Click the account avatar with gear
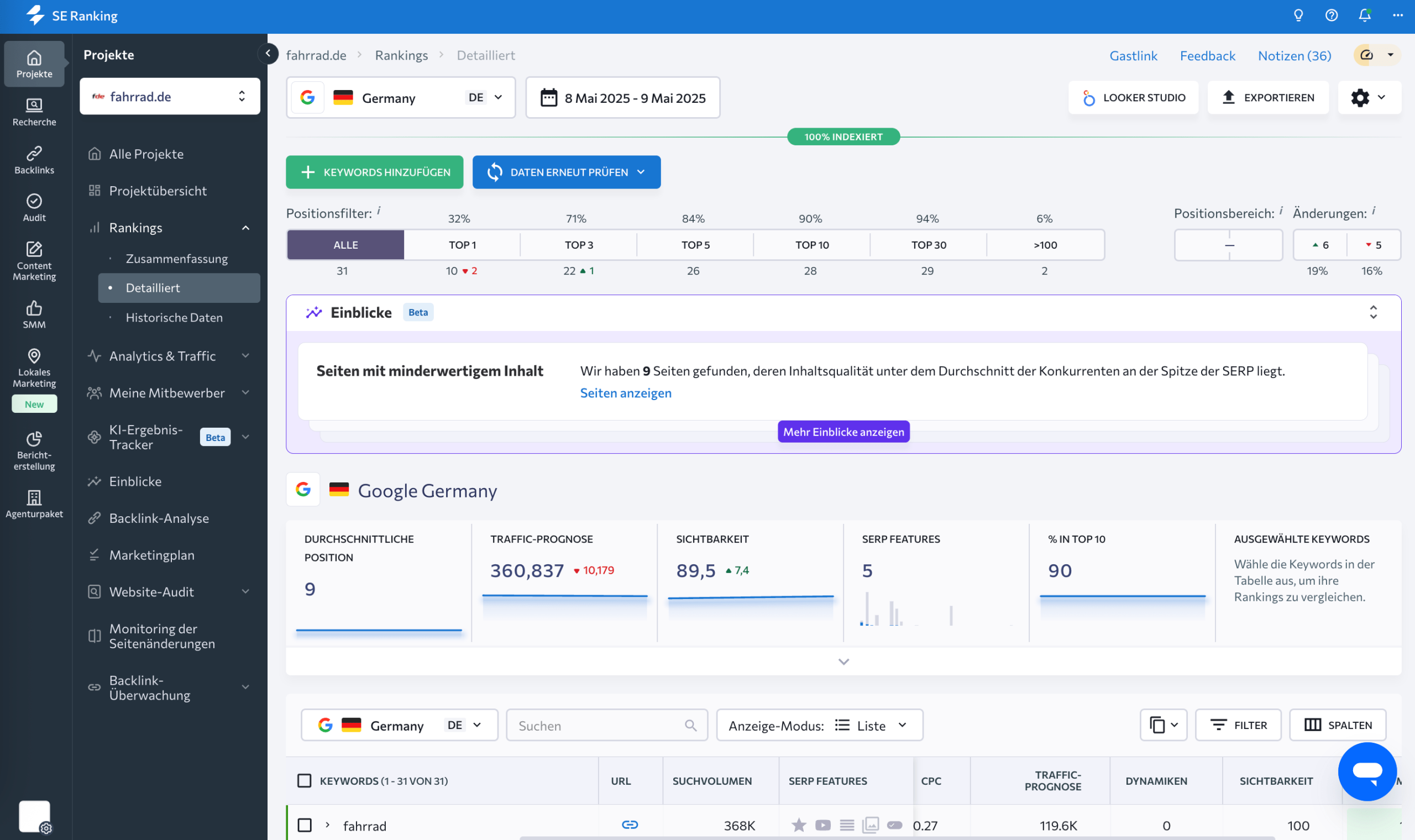This screenshot has width=1415, height=840. point(34,816)
